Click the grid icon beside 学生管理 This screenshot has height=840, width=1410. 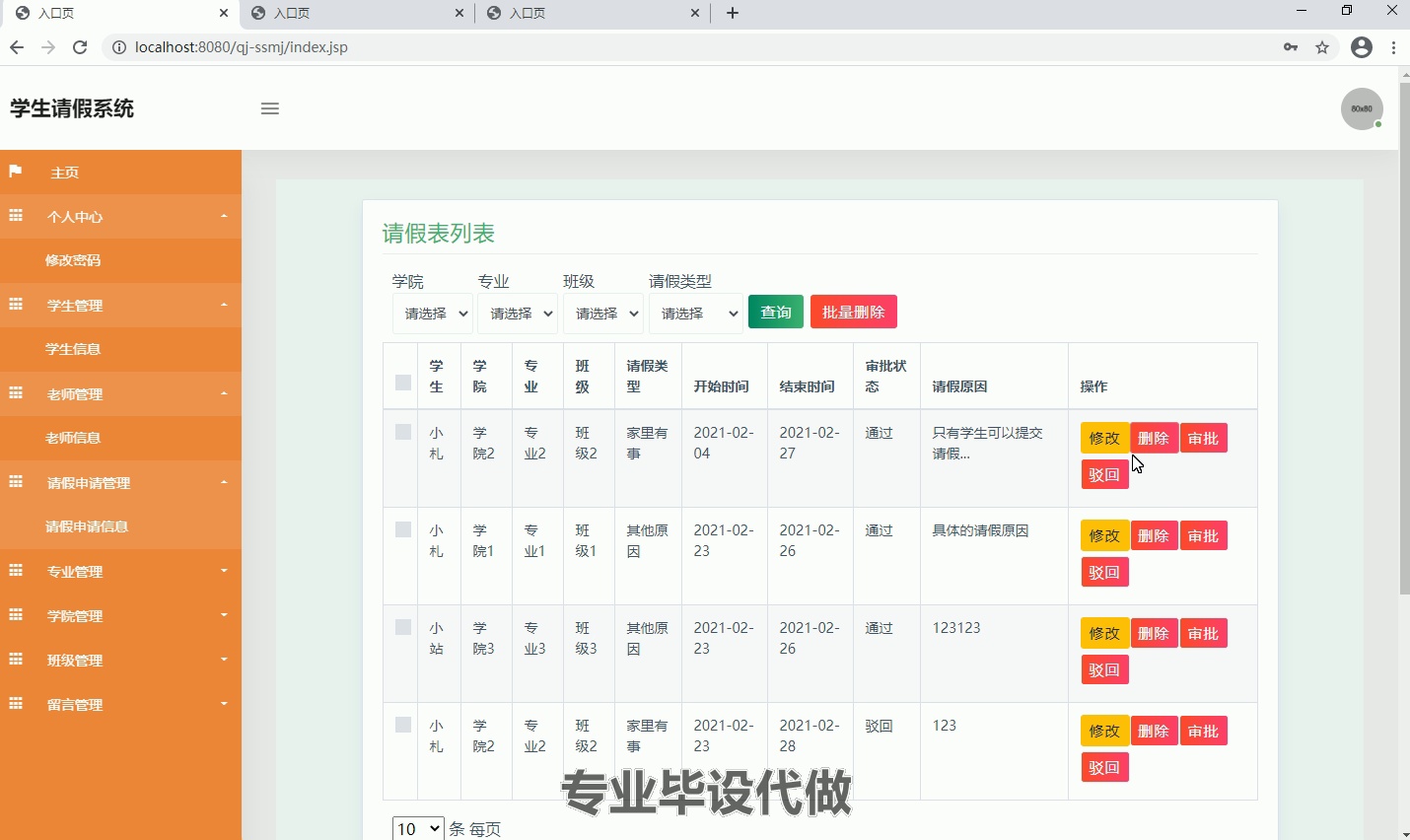click(x=16, y=305)
